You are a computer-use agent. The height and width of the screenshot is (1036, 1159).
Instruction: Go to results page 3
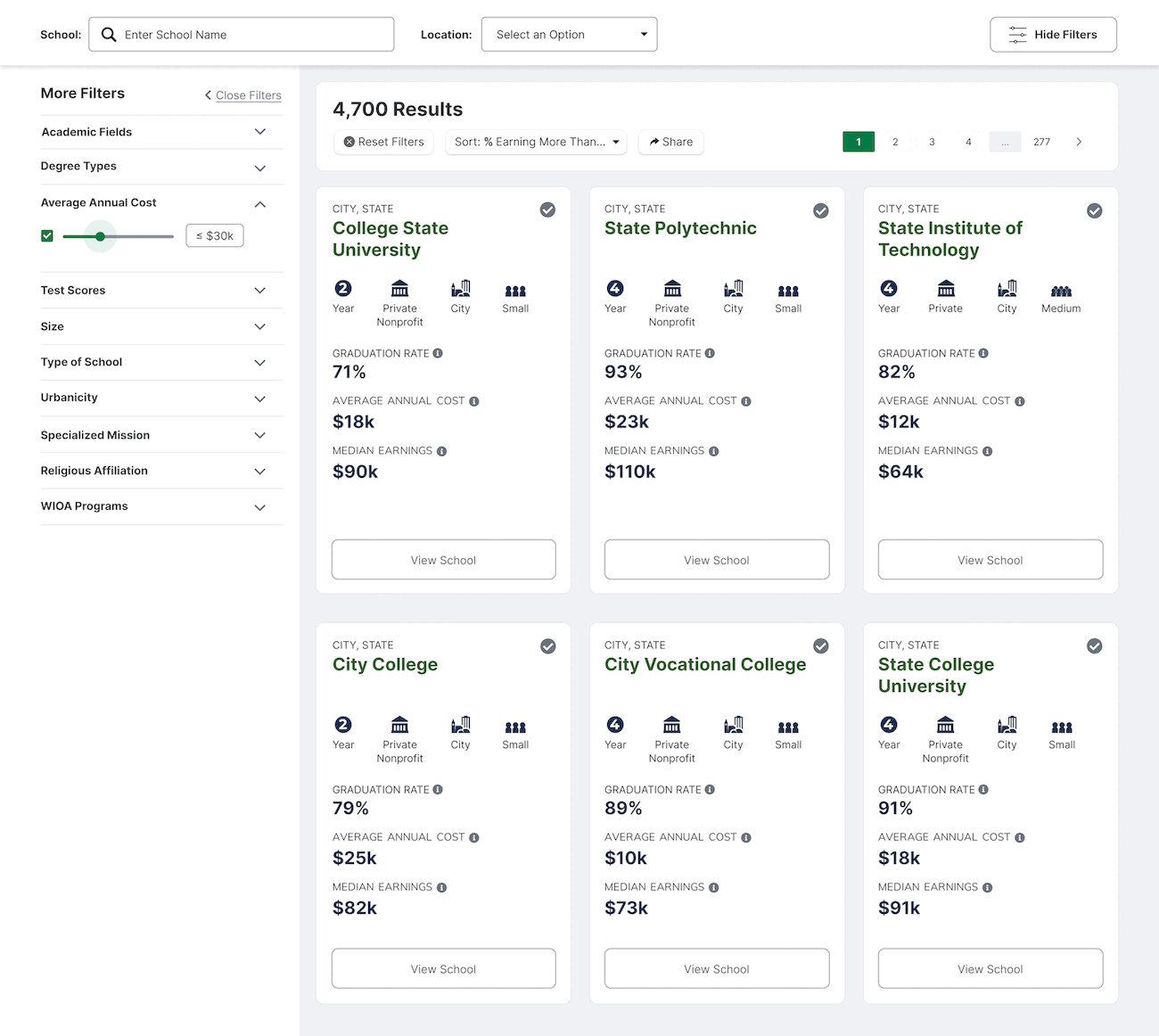click(x=932, y=142)
